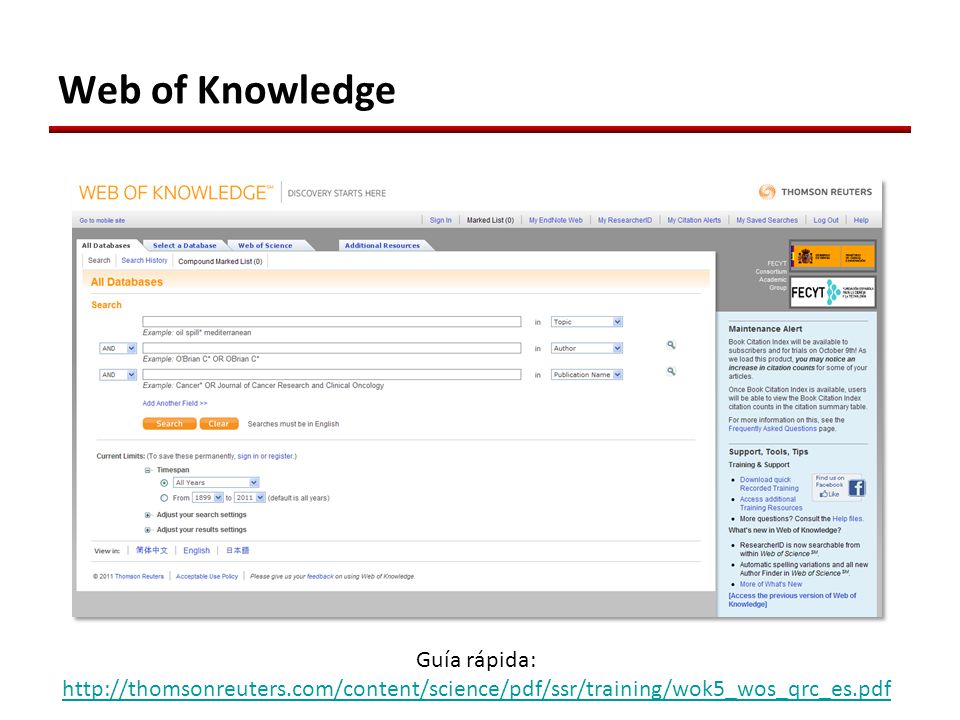Click the feedback link in footer
Screen dimensions: 960x720
(320, 577)
